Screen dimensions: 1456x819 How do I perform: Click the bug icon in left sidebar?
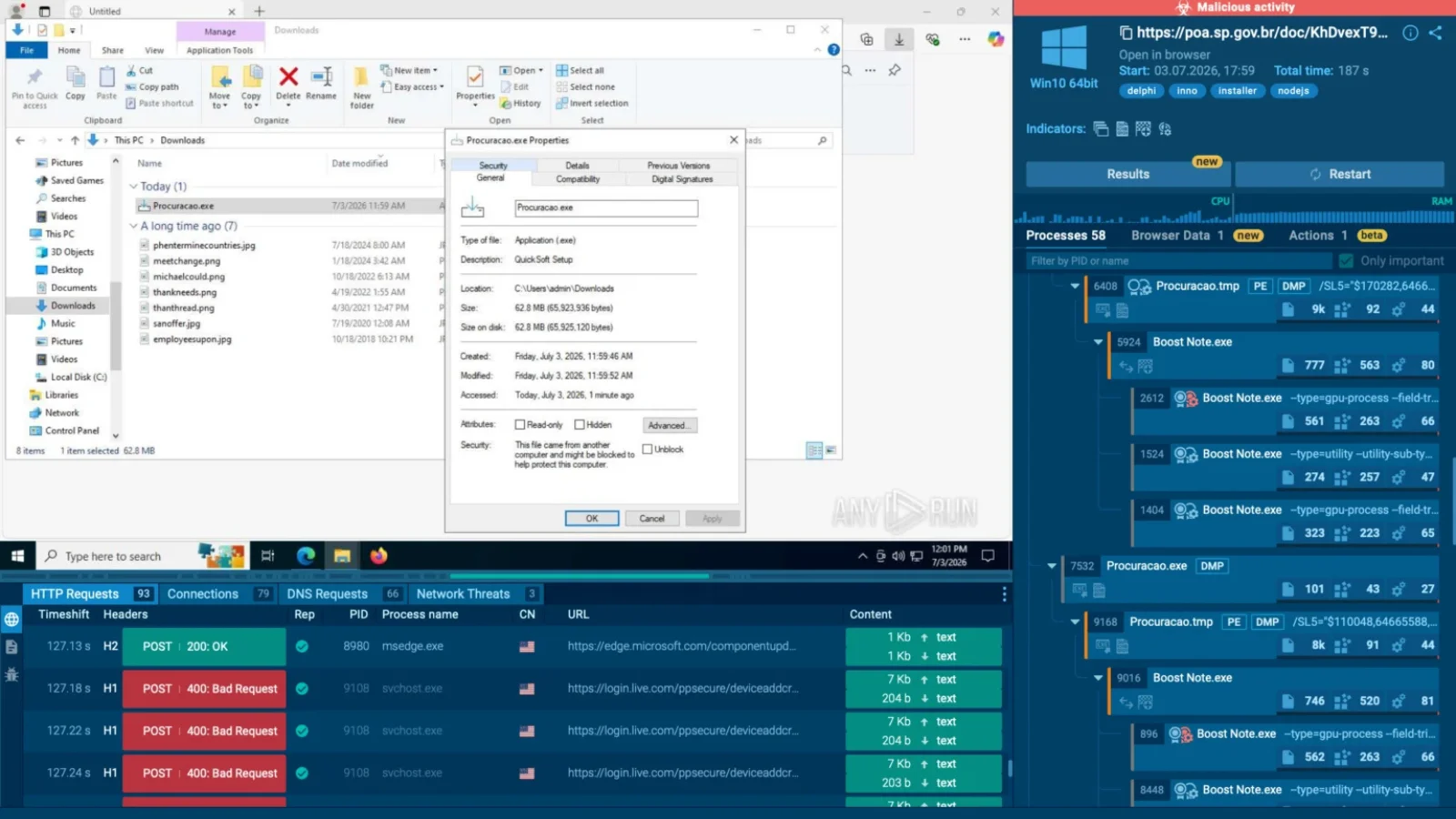click(12, 674)
